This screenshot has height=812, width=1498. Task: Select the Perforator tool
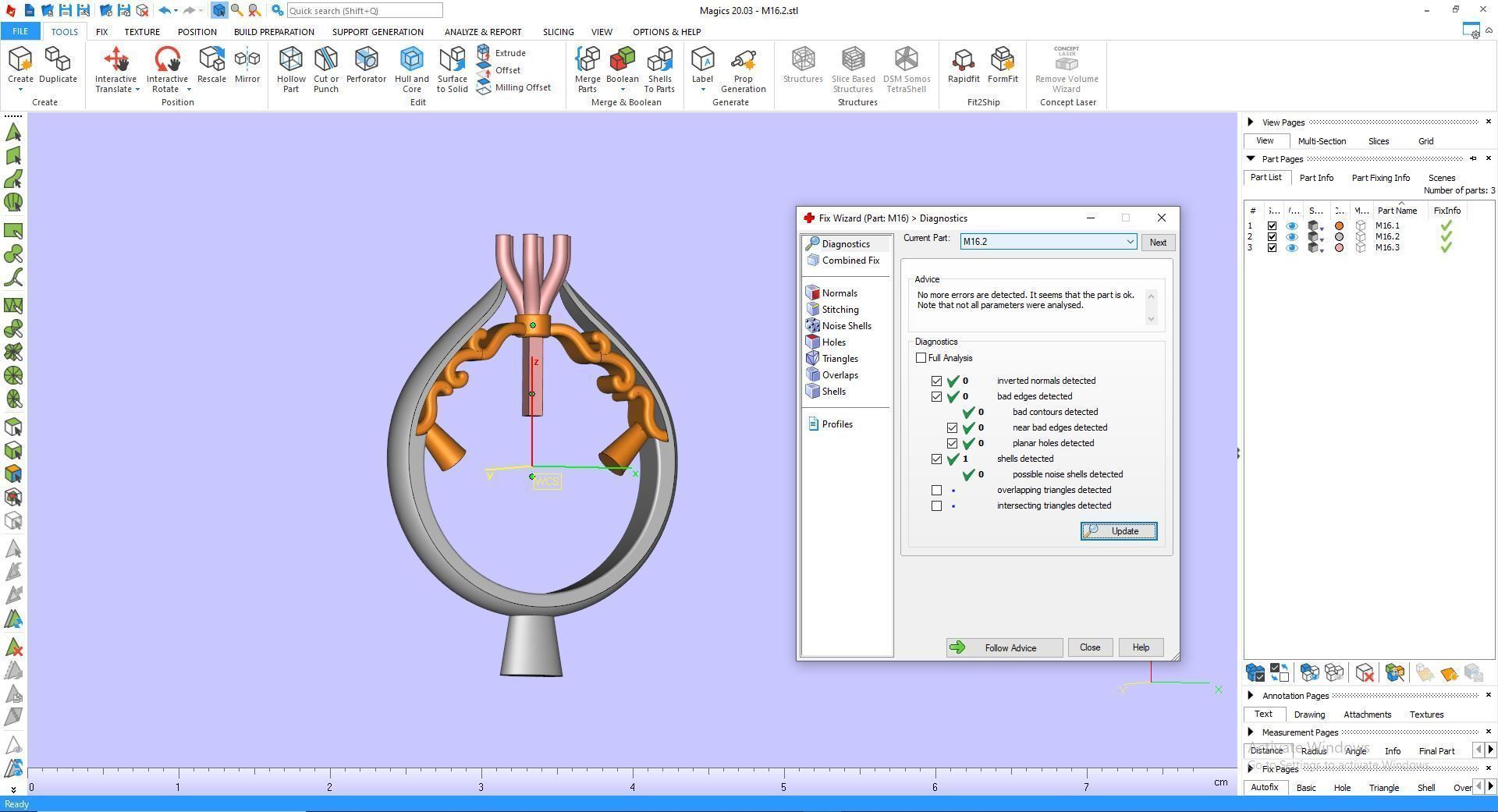[x=366, y=64]
